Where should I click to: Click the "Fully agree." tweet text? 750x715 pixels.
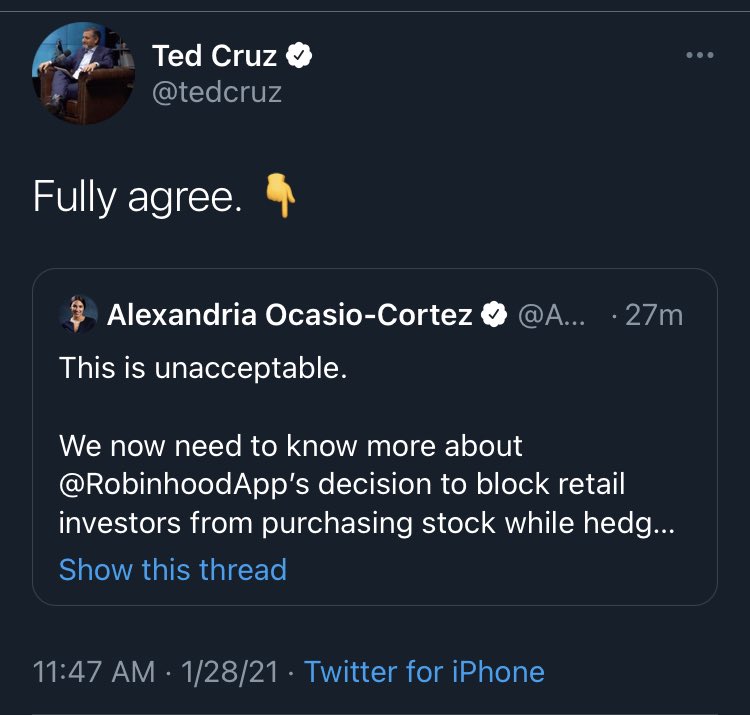coord(137,197)
